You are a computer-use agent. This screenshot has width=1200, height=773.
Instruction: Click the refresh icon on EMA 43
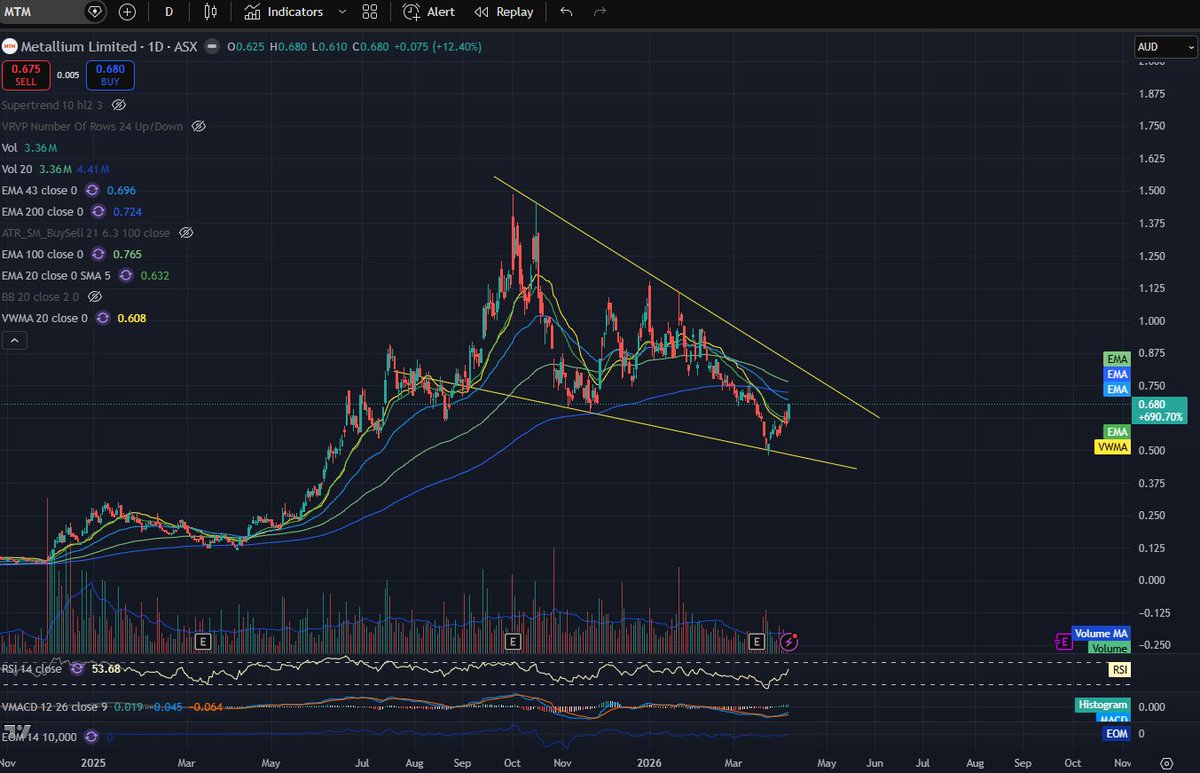(x=92, y=189)
